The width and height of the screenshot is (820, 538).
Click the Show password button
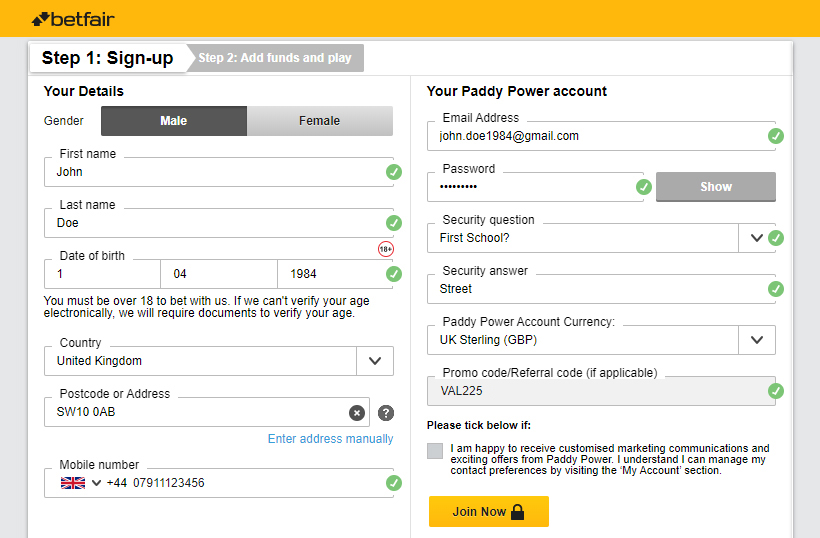point(715,187)
